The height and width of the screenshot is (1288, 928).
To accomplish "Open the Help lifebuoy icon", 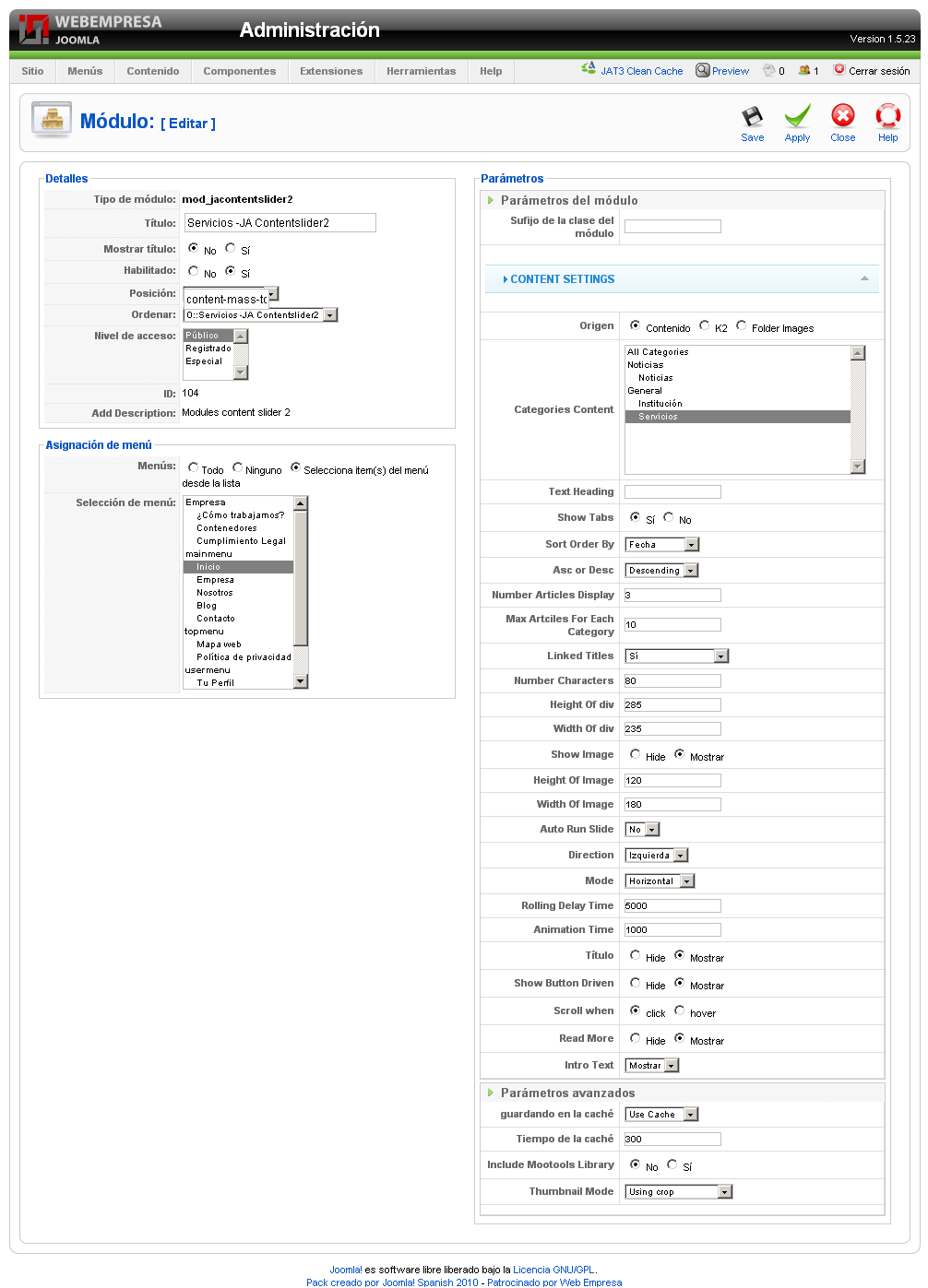I will [x=887, y=116].
